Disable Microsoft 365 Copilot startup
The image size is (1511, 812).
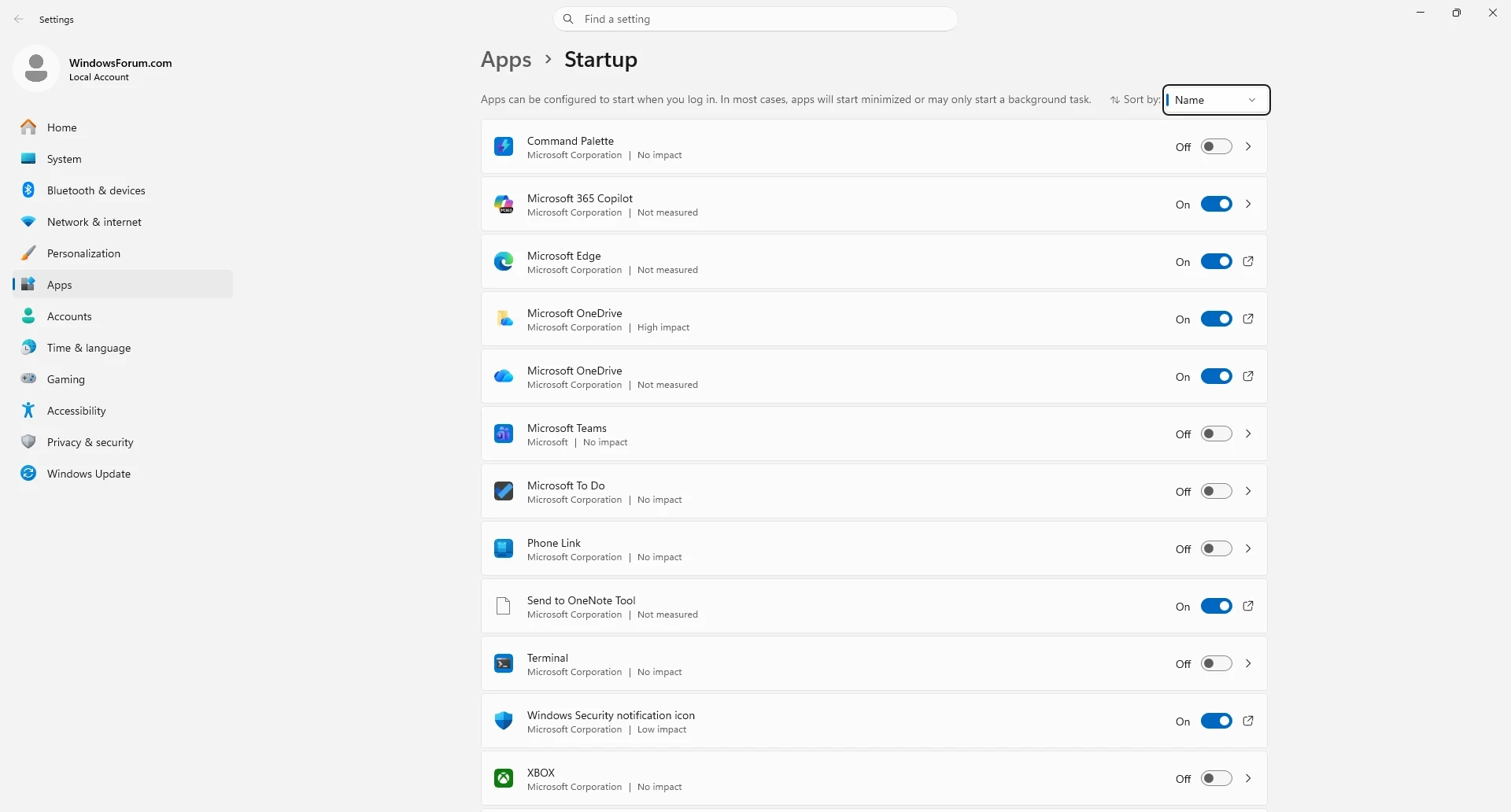click(x=1217, y=205)
